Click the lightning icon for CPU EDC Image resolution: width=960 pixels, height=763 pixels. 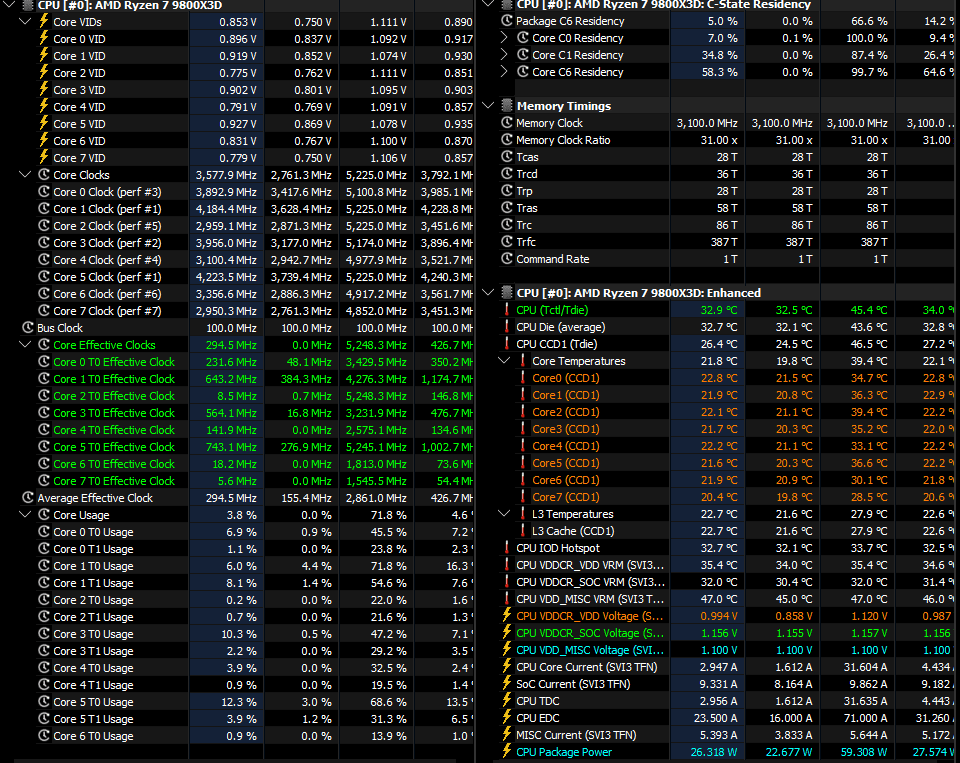click(x=507, y=718)
